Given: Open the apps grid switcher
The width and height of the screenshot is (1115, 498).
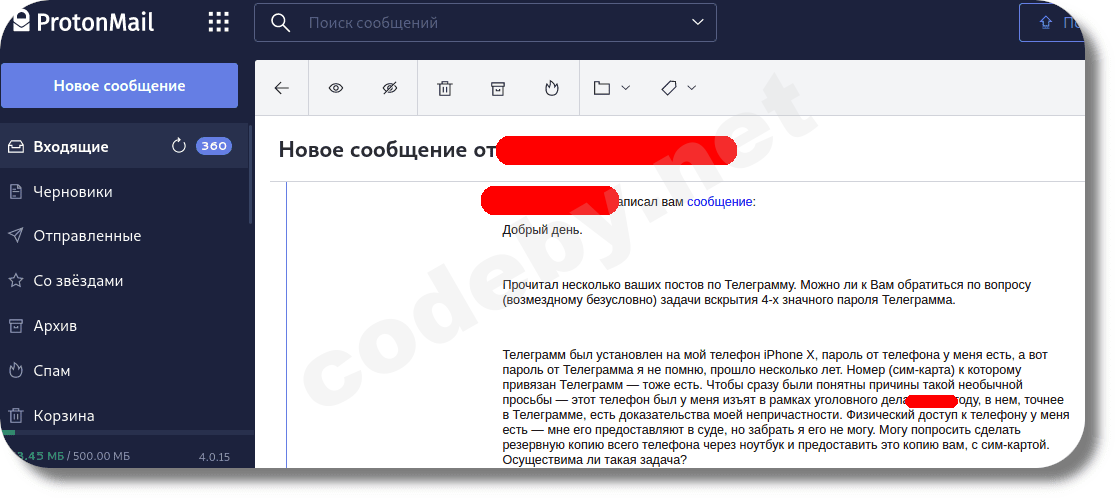Looking at the screenshot, I should pos(219,22).
